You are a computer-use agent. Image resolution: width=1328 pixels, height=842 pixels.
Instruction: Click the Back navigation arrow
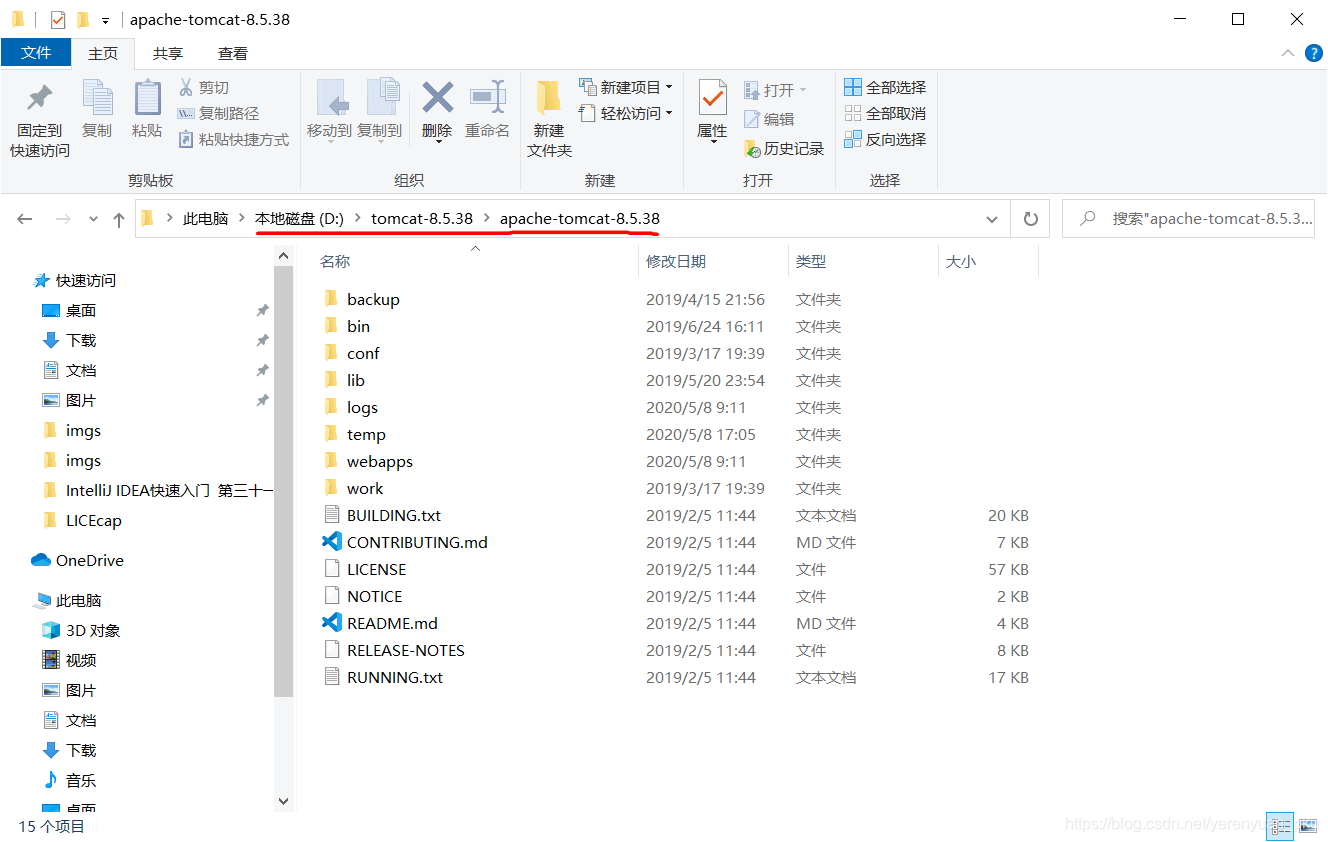25,219
